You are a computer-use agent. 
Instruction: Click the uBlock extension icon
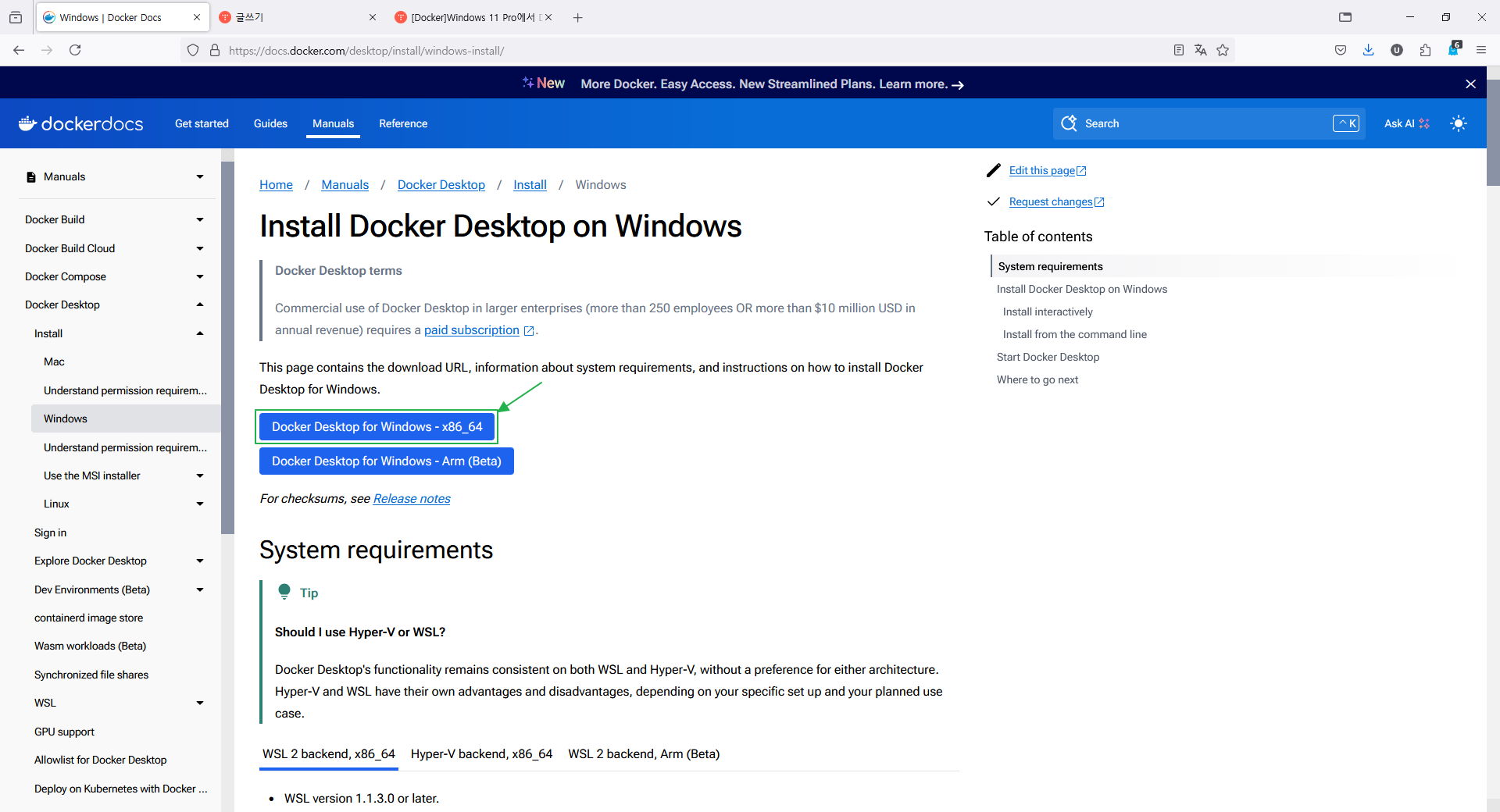point(1397,50)
